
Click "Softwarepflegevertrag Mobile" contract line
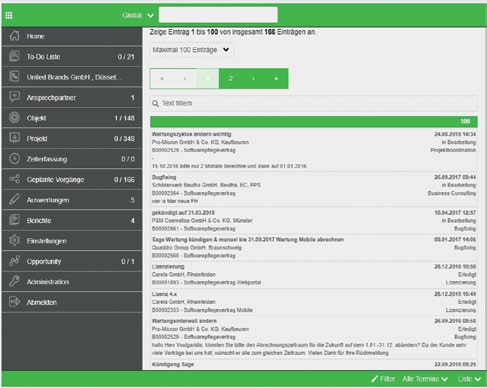pyautogui.click(x=202, y=310)
